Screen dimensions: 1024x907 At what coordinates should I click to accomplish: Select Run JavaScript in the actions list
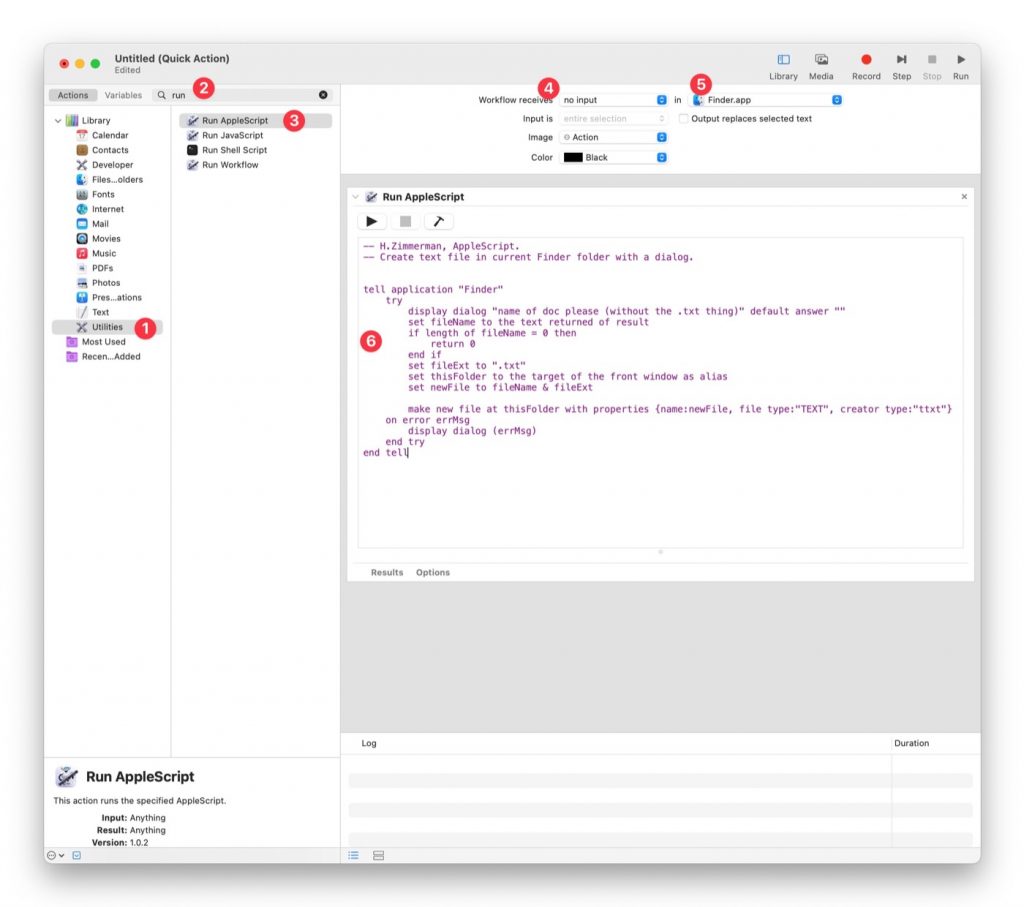click(232, 135)
